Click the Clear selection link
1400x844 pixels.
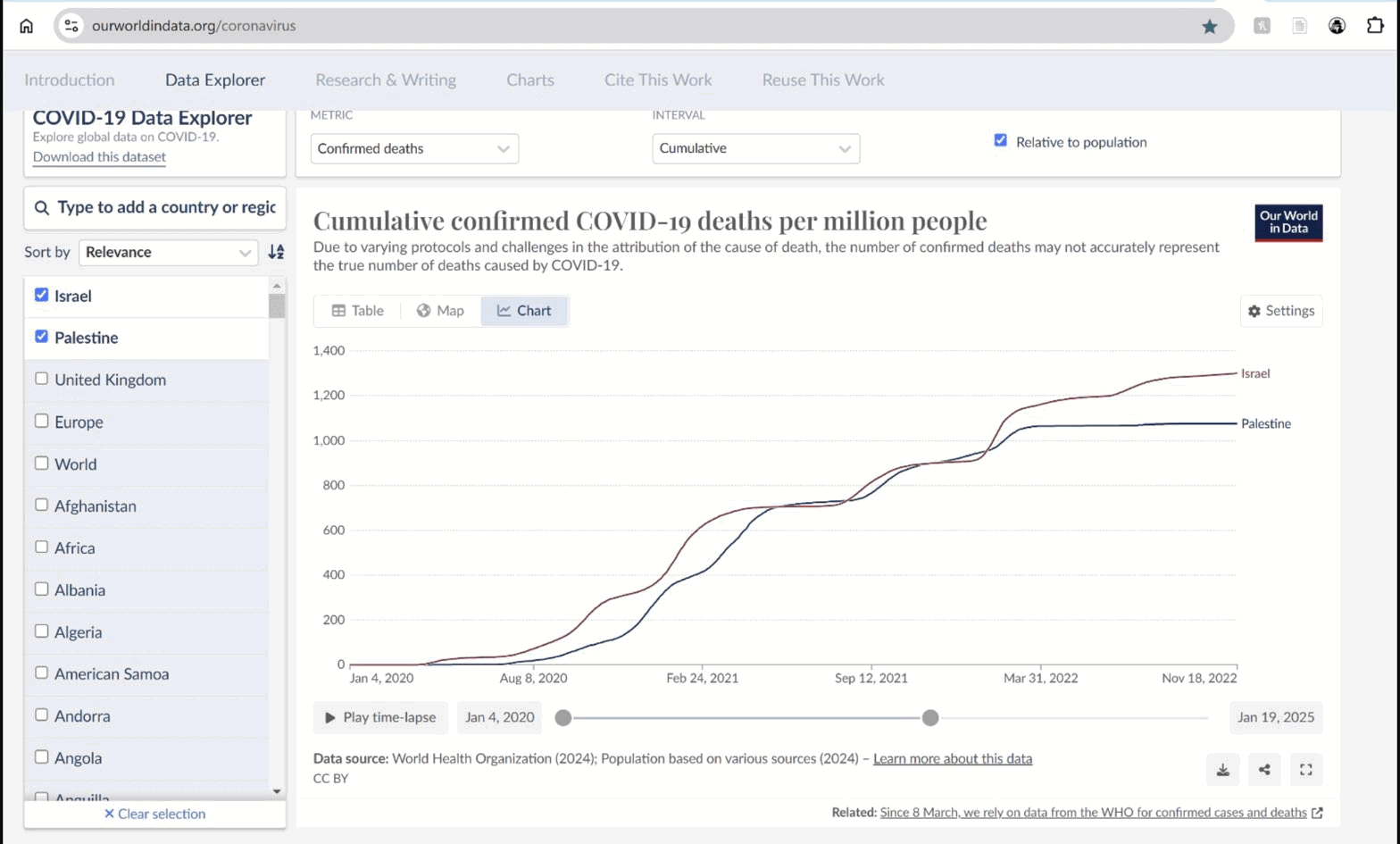(154, 814)
